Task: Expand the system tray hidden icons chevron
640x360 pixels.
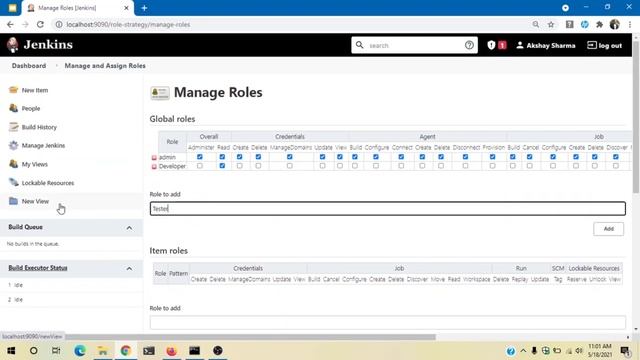Action: tap(523, 351)
